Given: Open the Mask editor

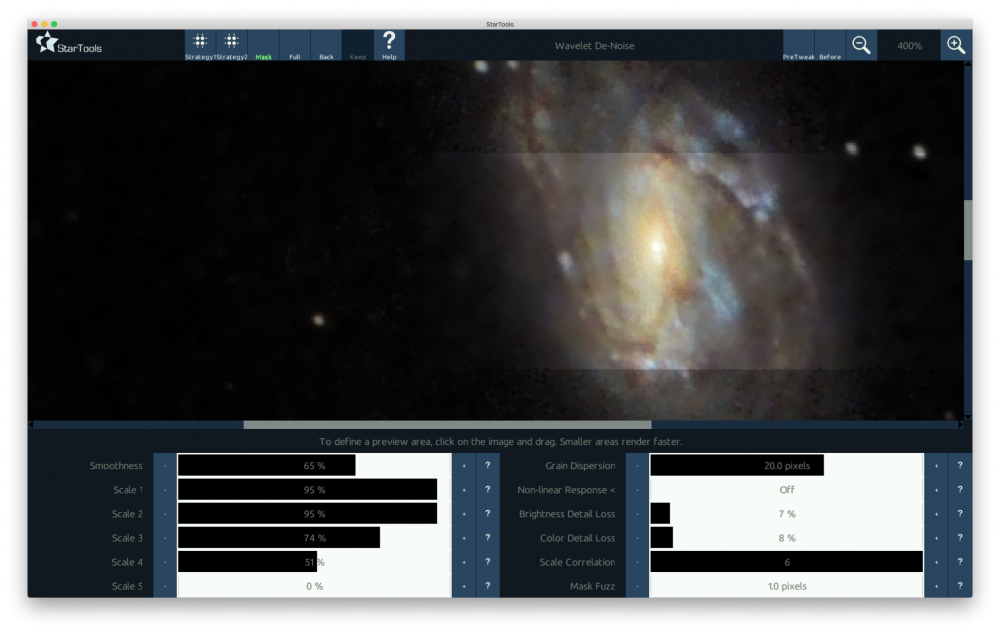Looking at the screenshot, I should click(x=263, y=45).
